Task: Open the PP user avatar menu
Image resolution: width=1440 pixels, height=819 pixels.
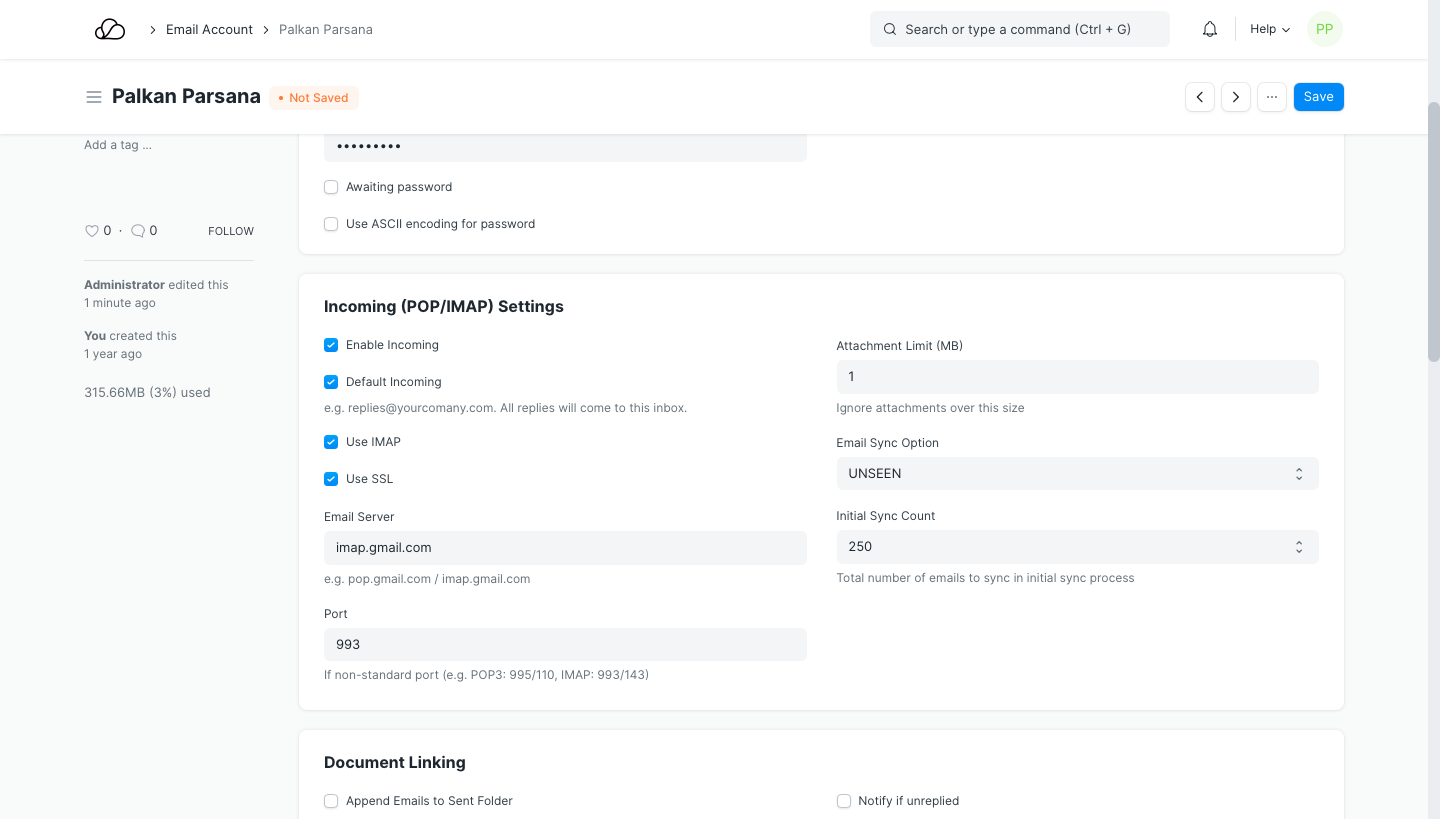Action: pos(1324,30)
